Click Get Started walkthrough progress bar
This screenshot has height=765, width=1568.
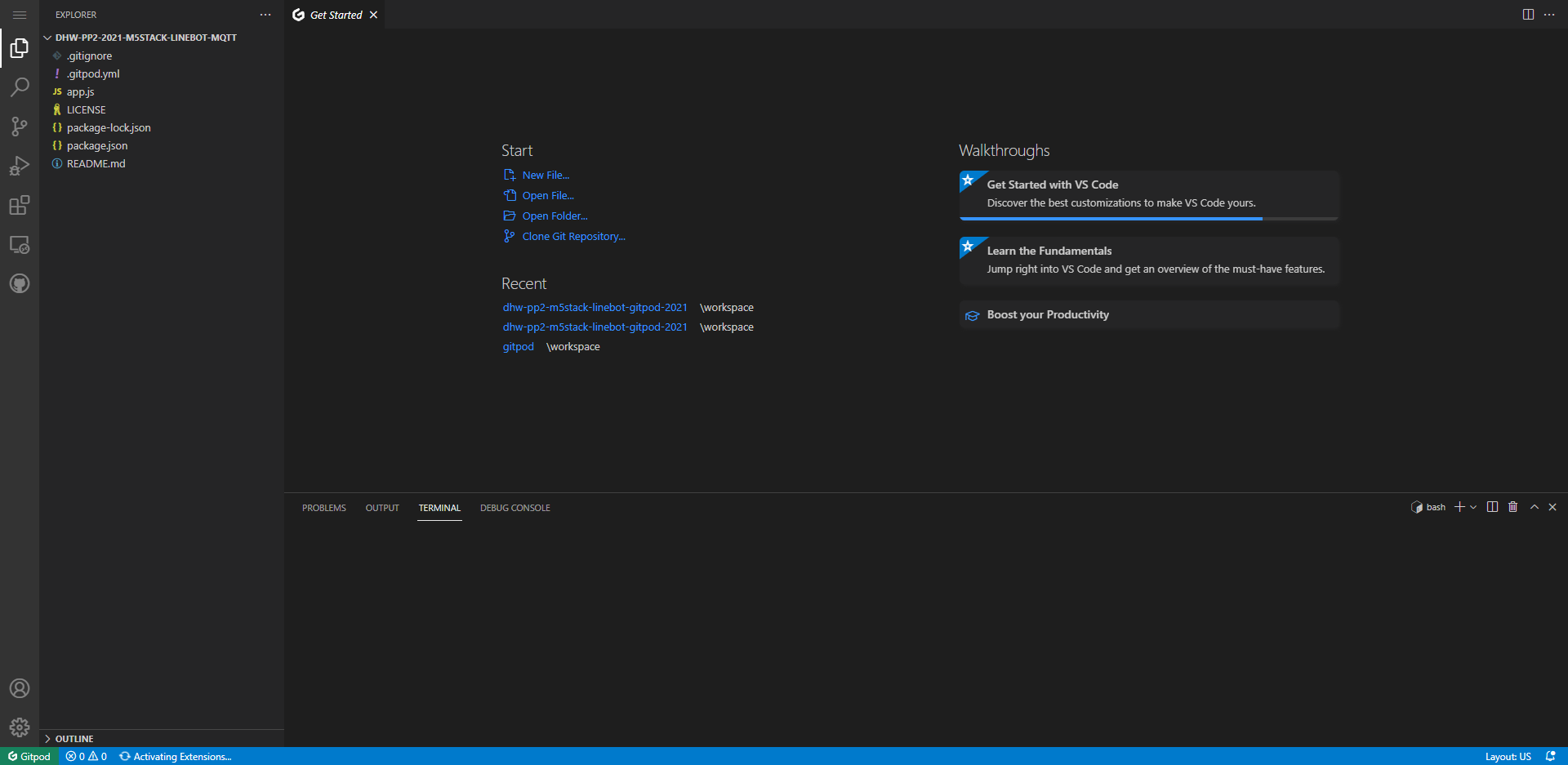[1149, 219]
